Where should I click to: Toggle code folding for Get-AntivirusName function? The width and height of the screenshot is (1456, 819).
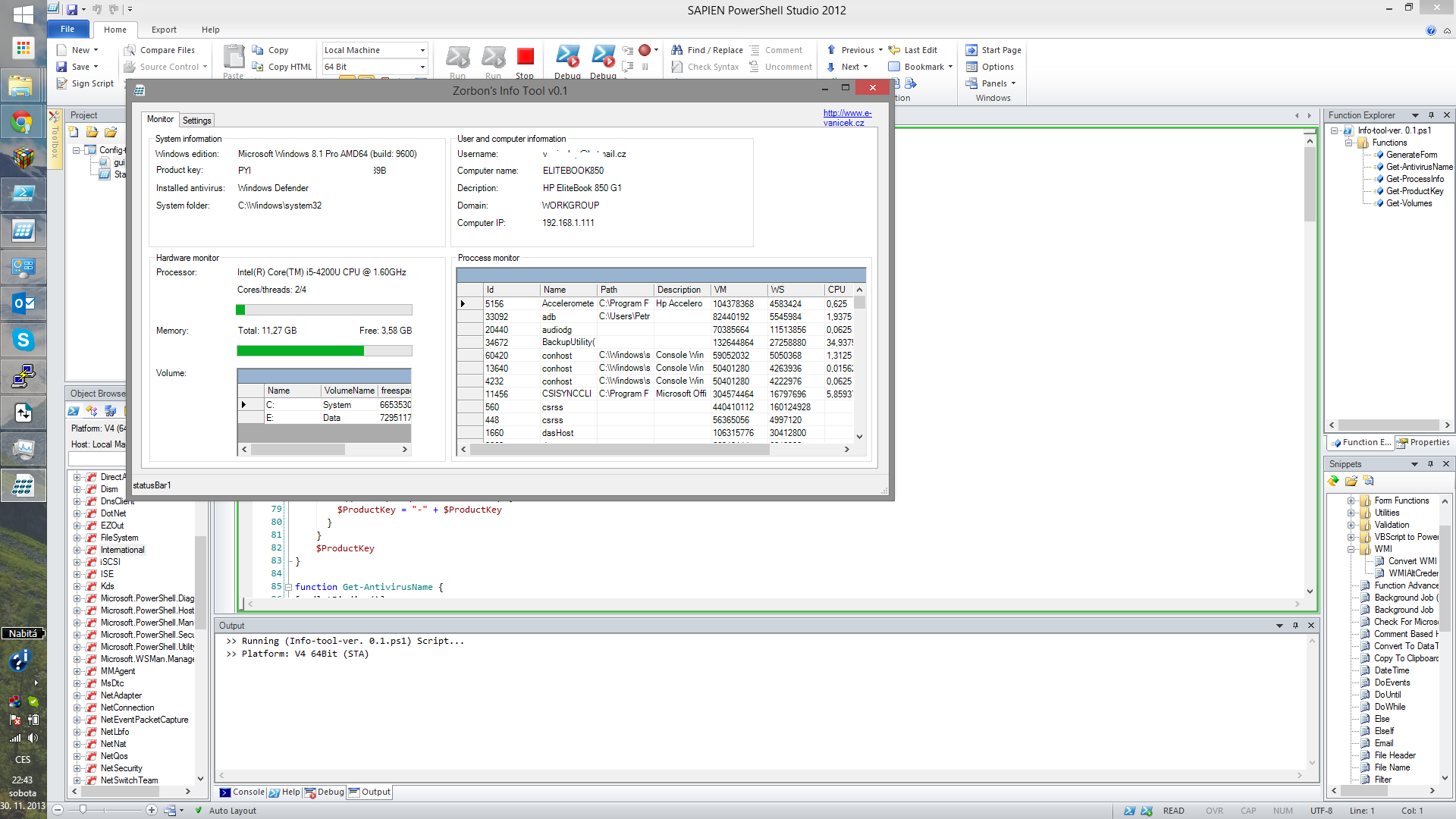click(x=288, y=588)
